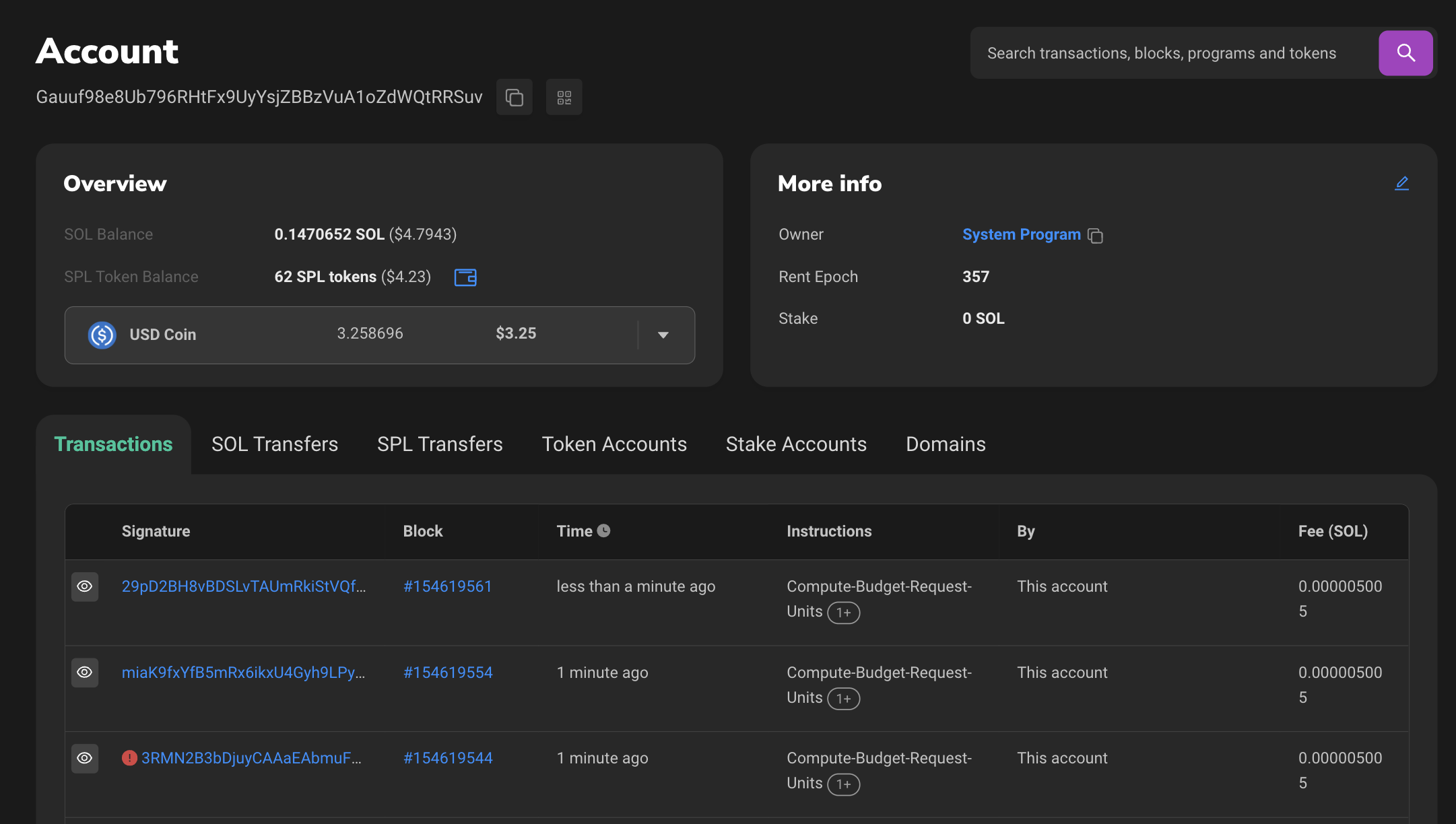Screen dimensions: 1456x824
Task: Click the Instructions column header
Action: click(829, 531)
